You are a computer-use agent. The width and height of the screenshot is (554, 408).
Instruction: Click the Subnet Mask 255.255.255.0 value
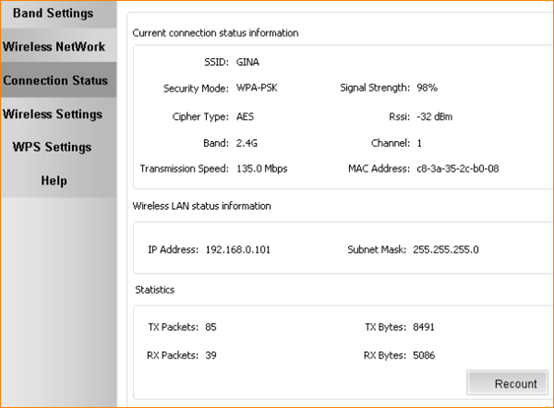pos(446,249)
